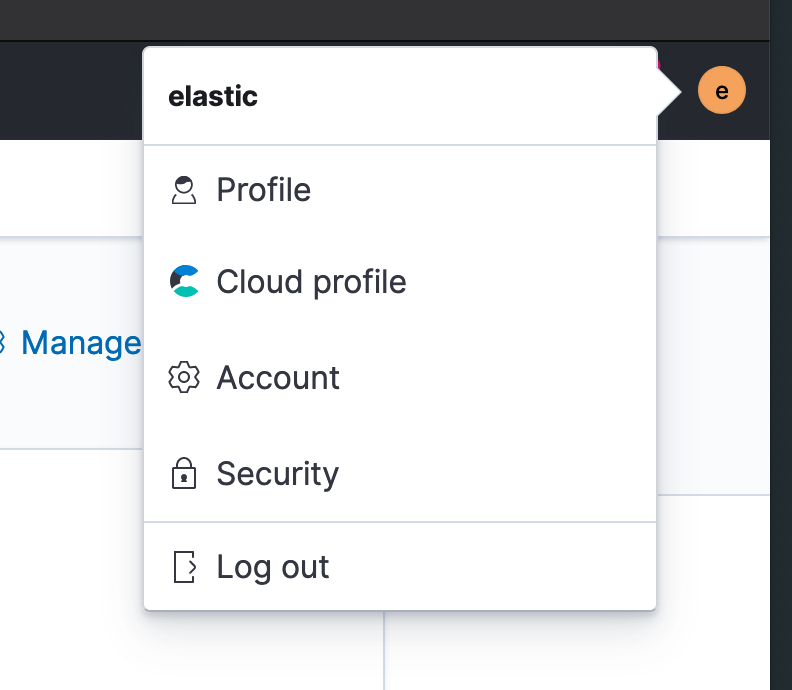Click the popover arrow near avatar
The height and width of the screenshot is (690, 792).
click(669, 92)
